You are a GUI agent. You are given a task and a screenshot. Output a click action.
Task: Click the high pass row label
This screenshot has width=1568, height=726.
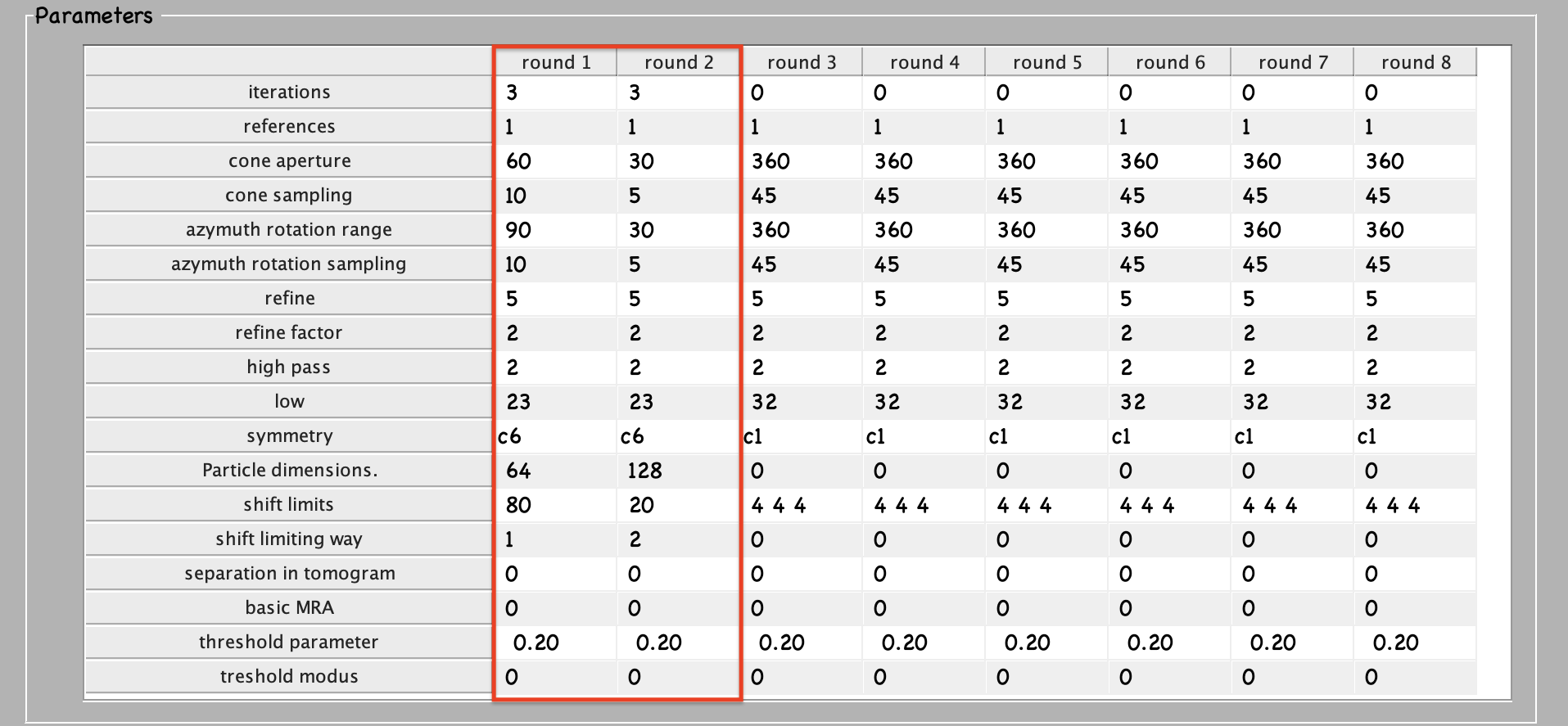(289, 368)
